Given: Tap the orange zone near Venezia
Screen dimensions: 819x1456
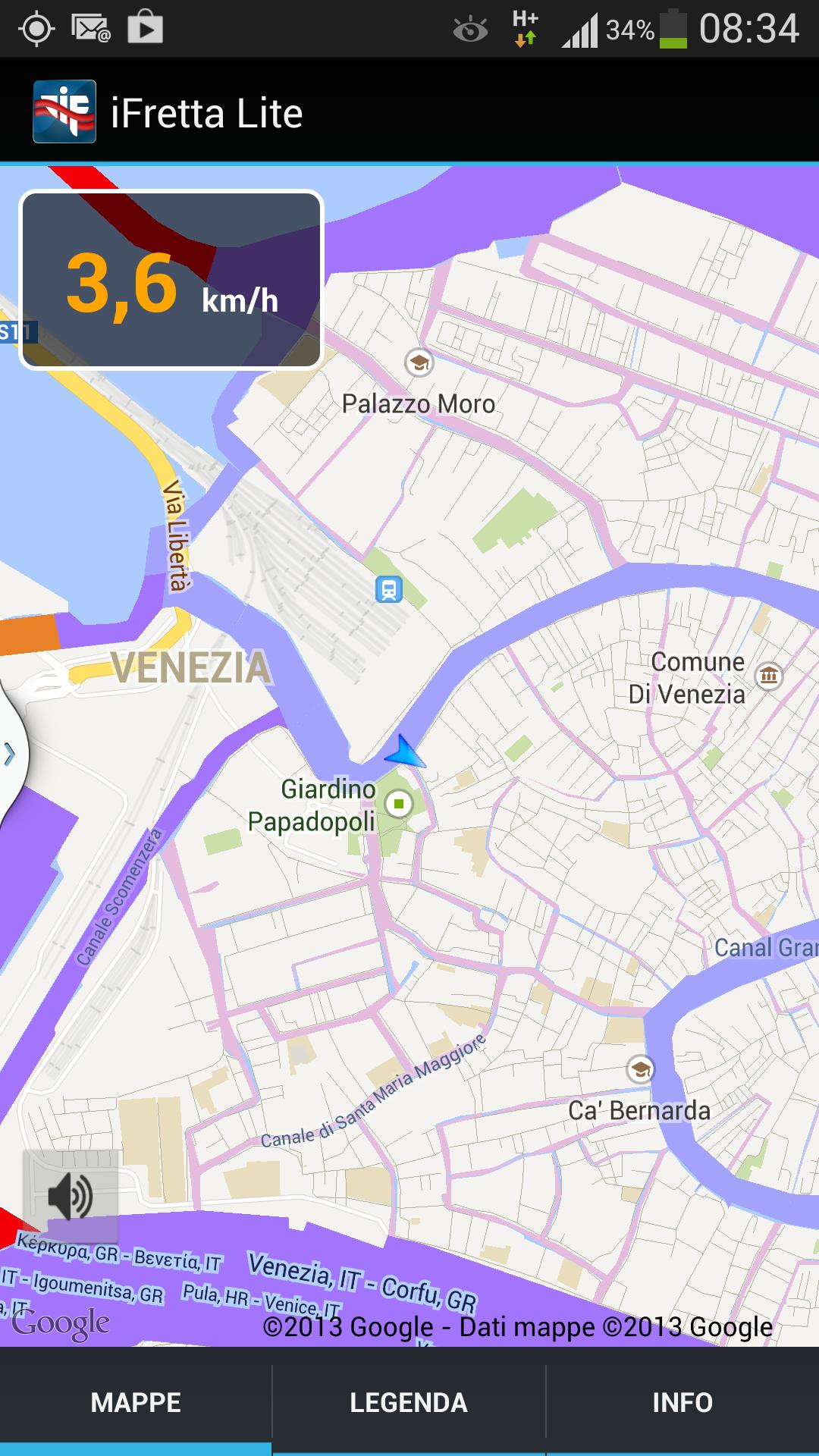Looking at the screenshot, I should click(29, 635).
